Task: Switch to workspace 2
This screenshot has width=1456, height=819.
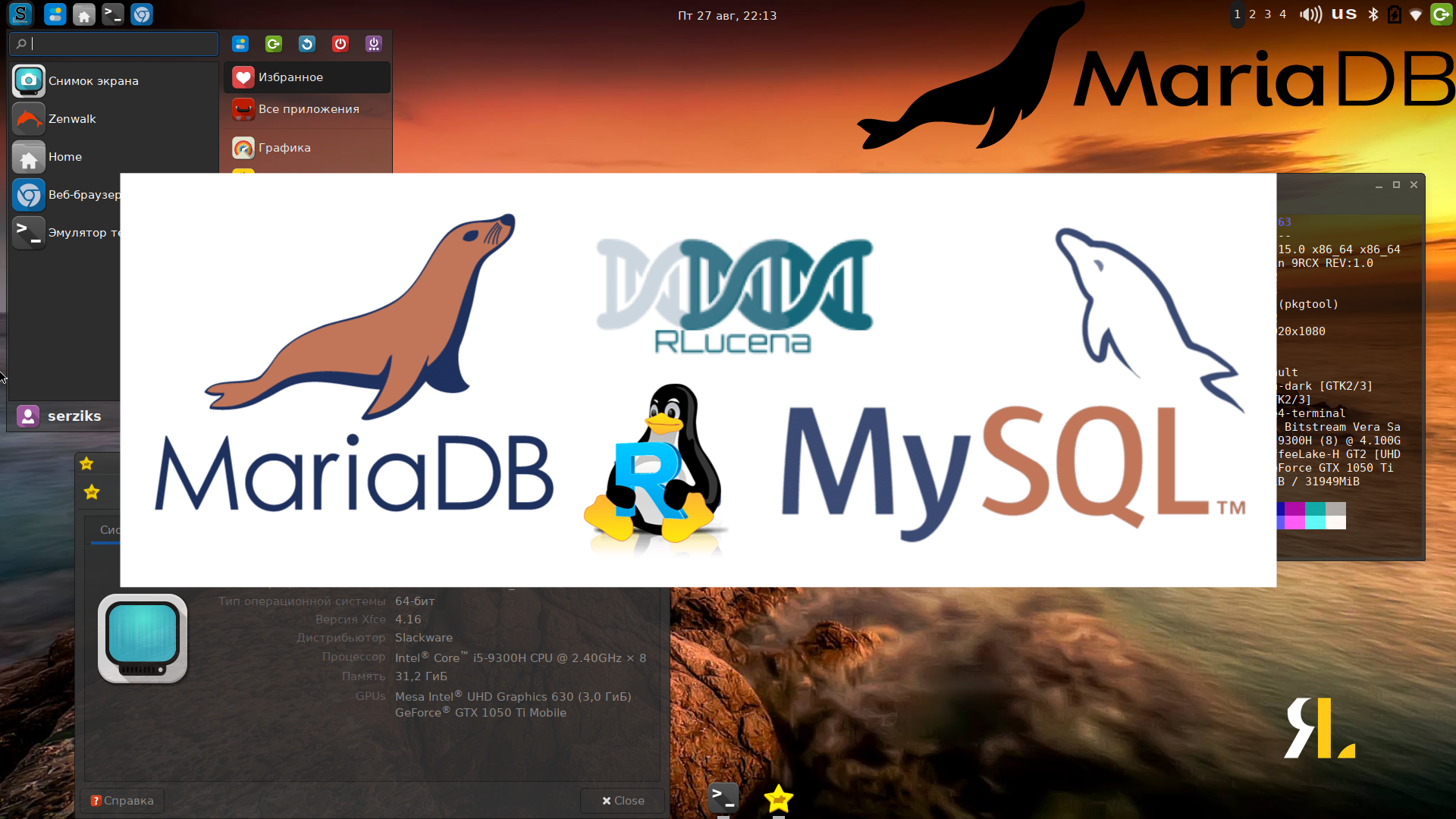Action: 1252,14
